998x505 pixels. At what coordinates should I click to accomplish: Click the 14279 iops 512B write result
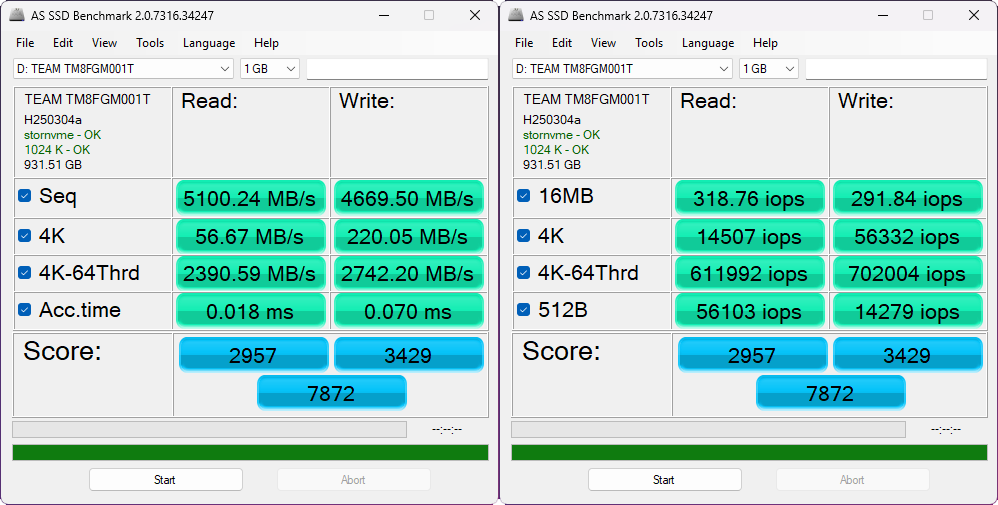click(x=907, y=311)
